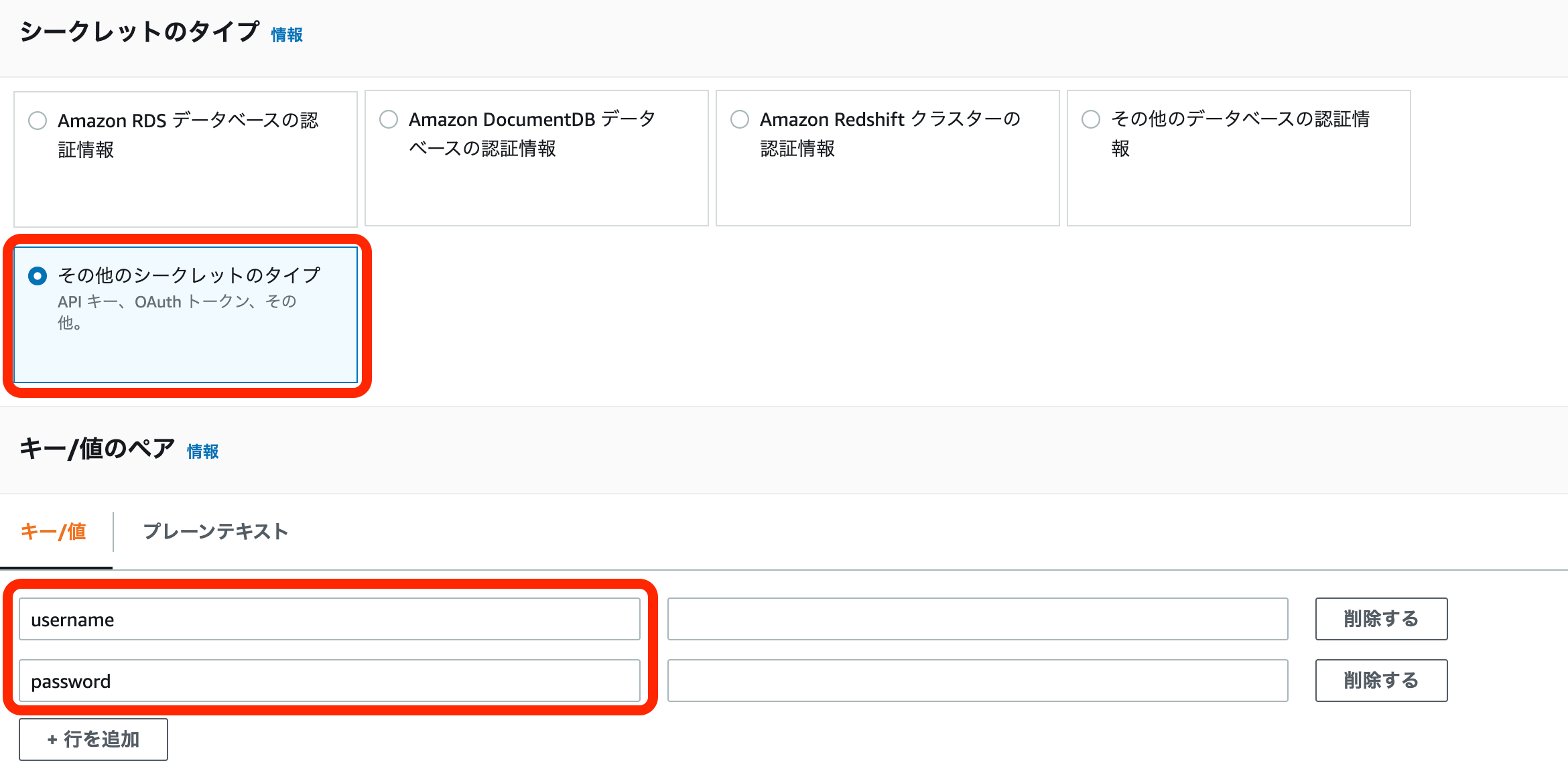Click the Amazon Redshift クラスター card label text
Image resolution: width=1568 pixels, height=773 pixels.
tap(890, 121)
